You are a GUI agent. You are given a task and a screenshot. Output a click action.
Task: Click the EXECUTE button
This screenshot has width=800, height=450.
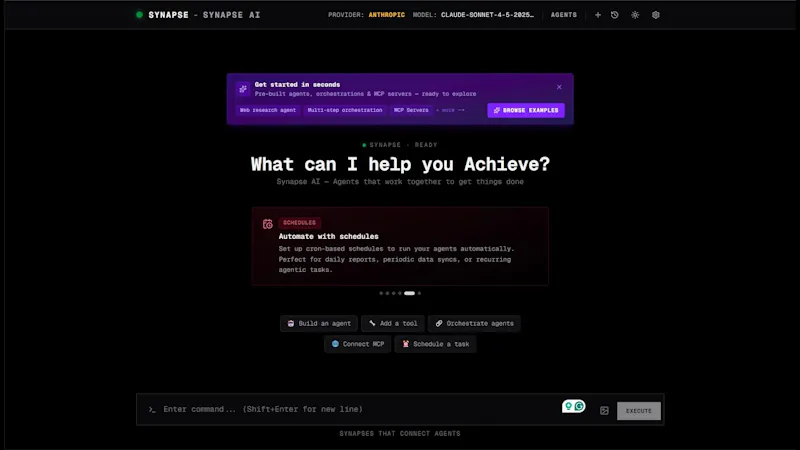pyautogui.click(x=639, y=411)
